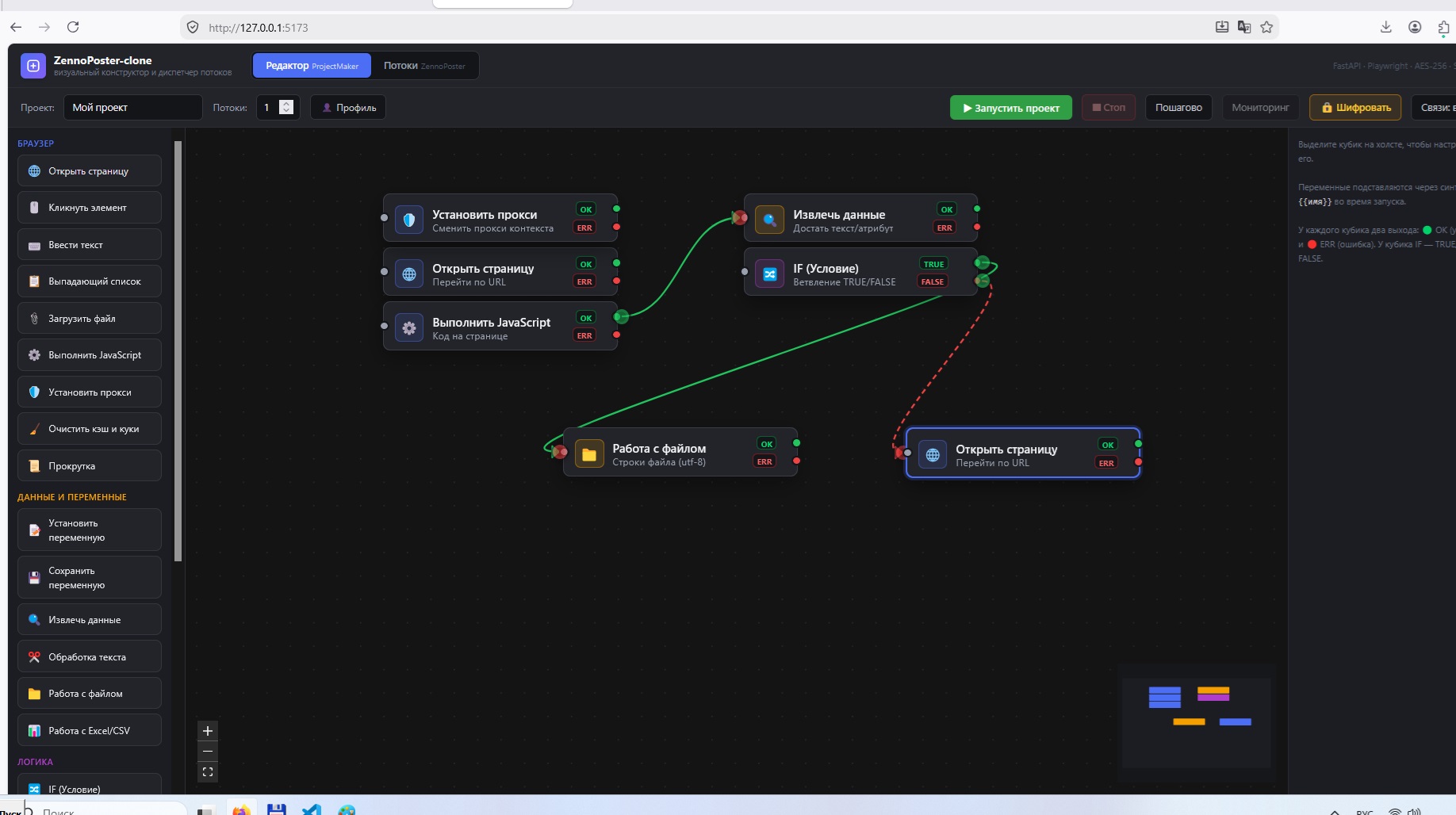Select IF (Условие) in sidebar palette
The height and width of the screenshot is (815, 1456).
point(90,785)
